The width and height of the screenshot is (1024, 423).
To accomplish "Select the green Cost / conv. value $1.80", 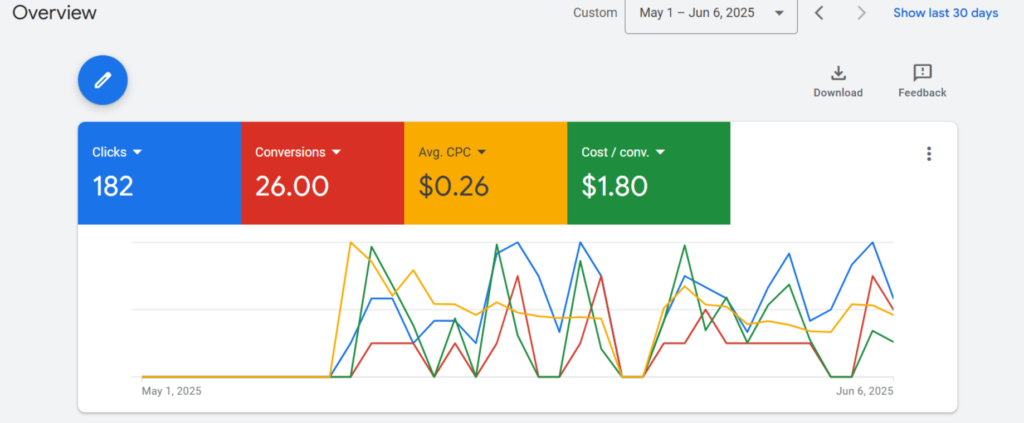I will click(x=615, y=187).
